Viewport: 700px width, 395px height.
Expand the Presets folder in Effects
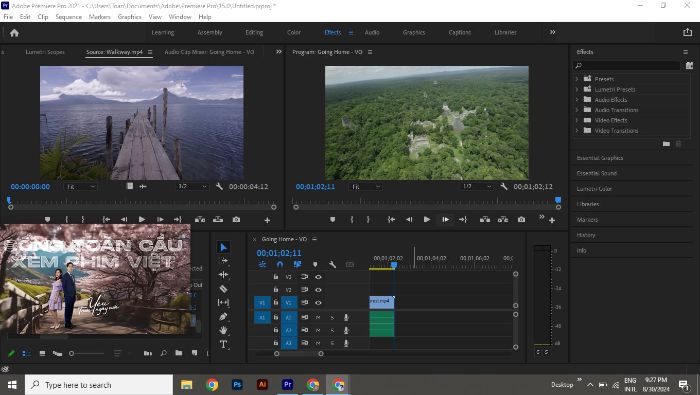pyautogui.click(x=577, y=79)
